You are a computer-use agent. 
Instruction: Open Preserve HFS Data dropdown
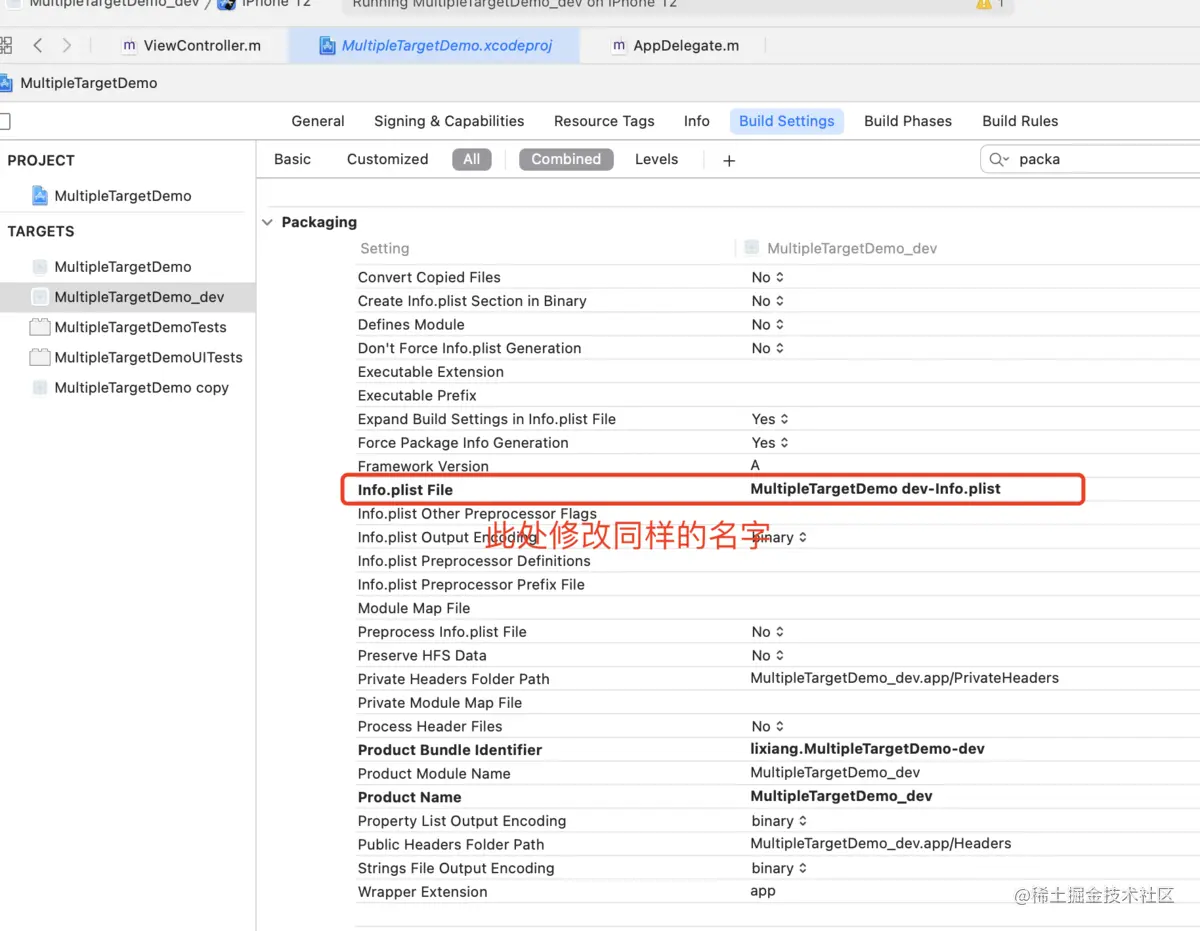coord(768,655)
